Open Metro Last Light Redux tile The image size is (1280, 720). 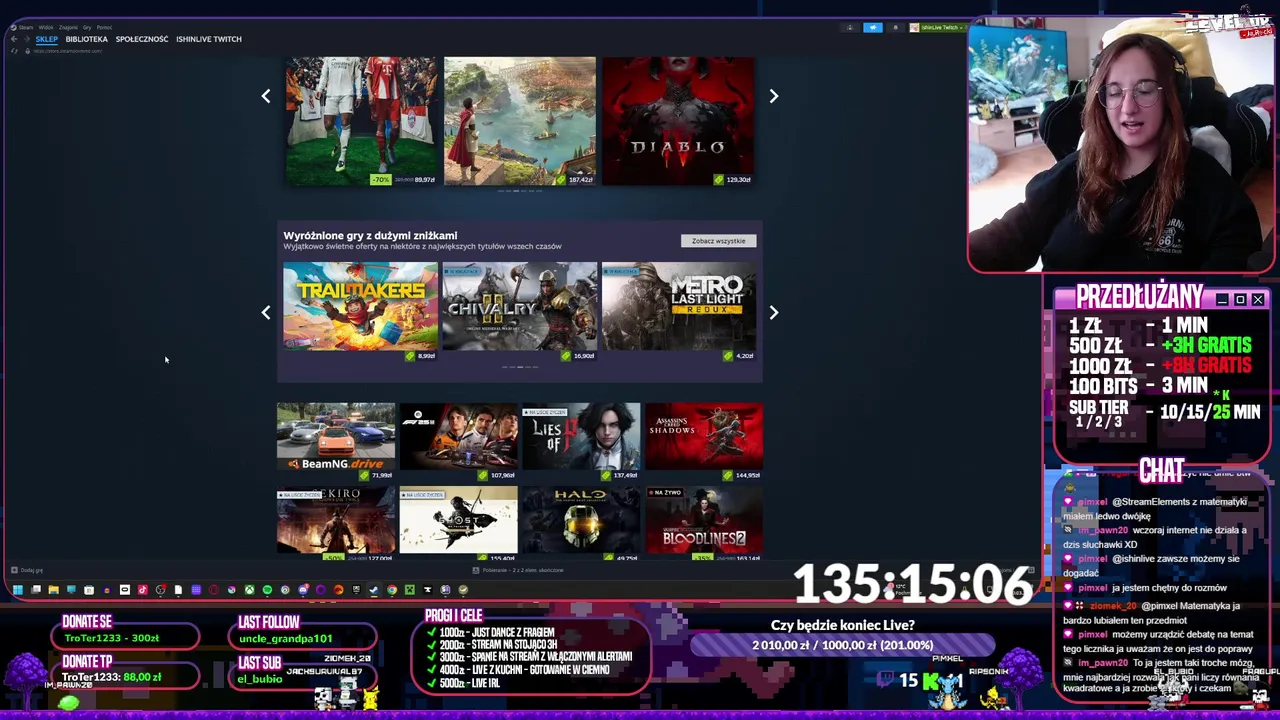coord(678,311)
